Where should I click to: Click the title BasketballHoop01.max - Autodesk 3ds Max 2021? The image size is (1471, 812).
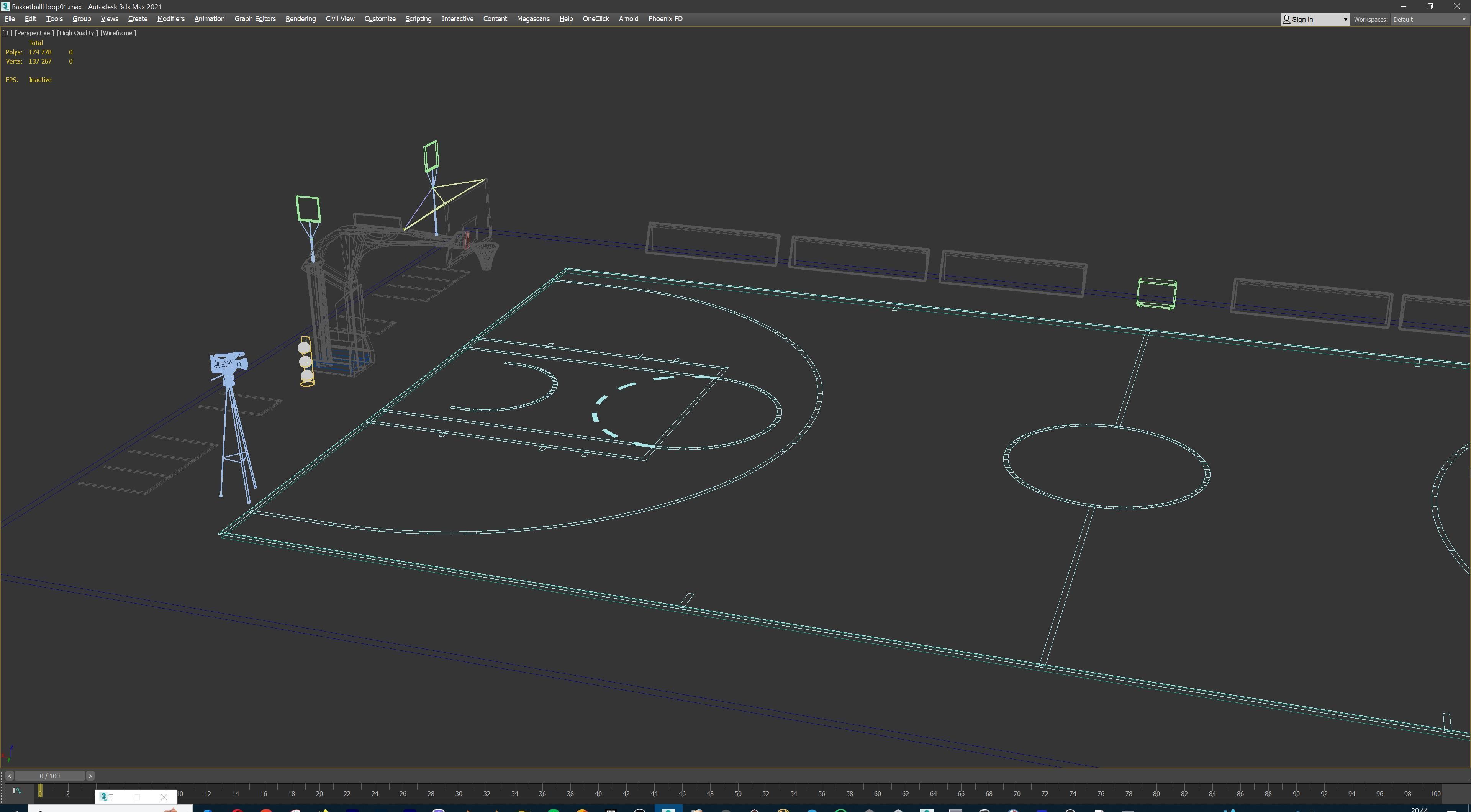point(86,6)
